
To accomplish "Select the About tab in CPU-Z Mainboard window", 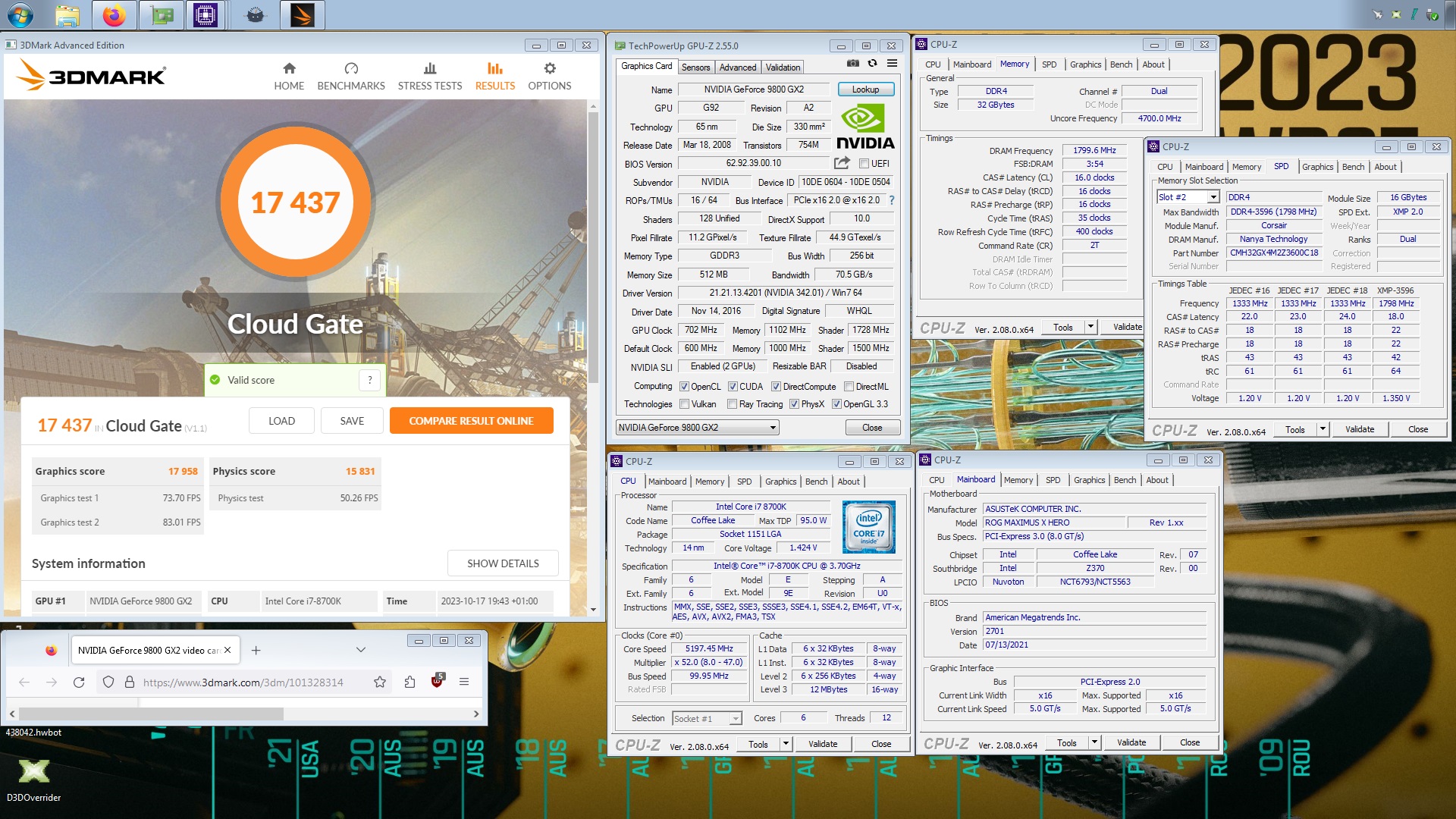I will (x=1157, y=480).
